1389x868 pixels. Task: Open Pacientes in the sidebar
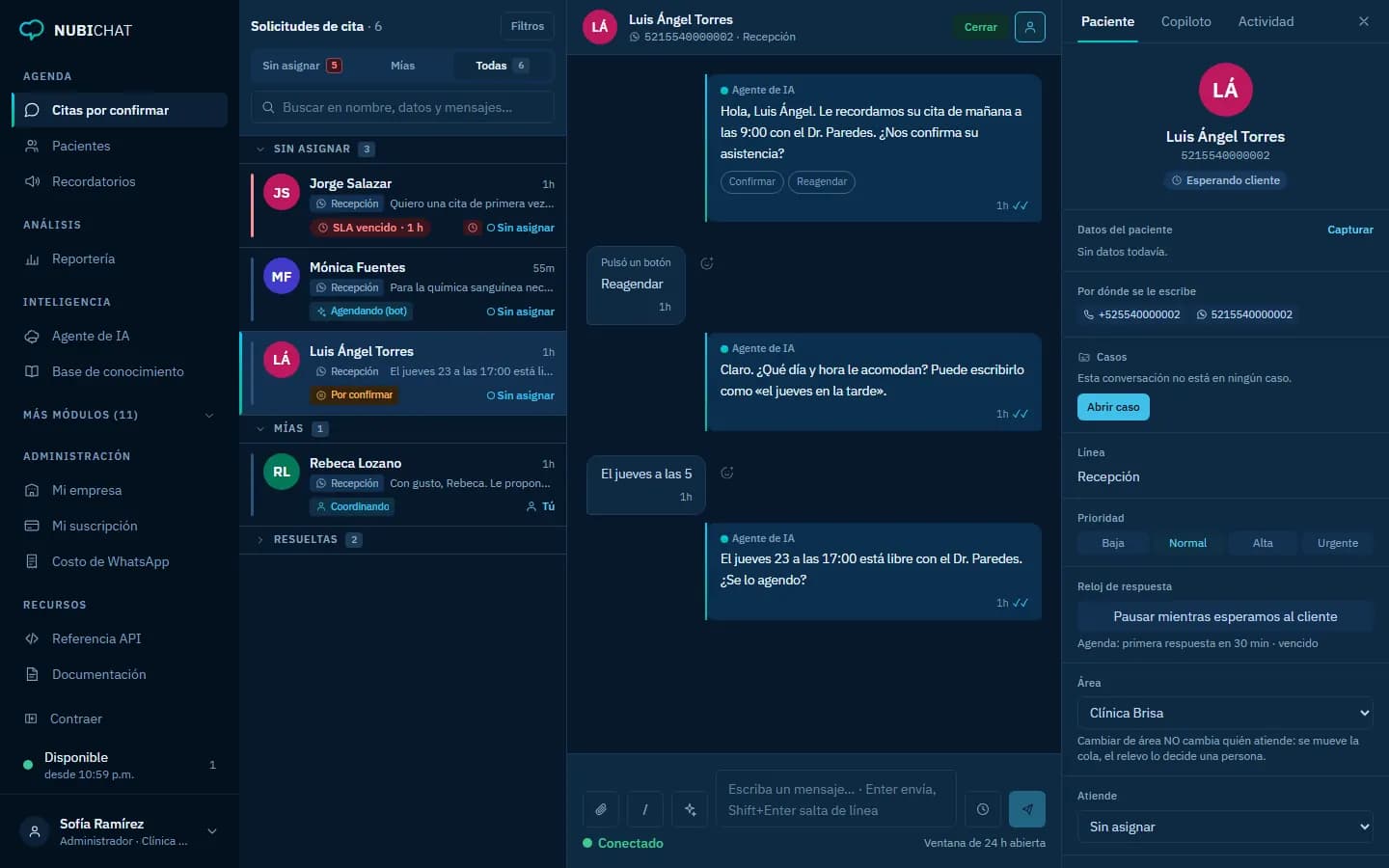120,146
